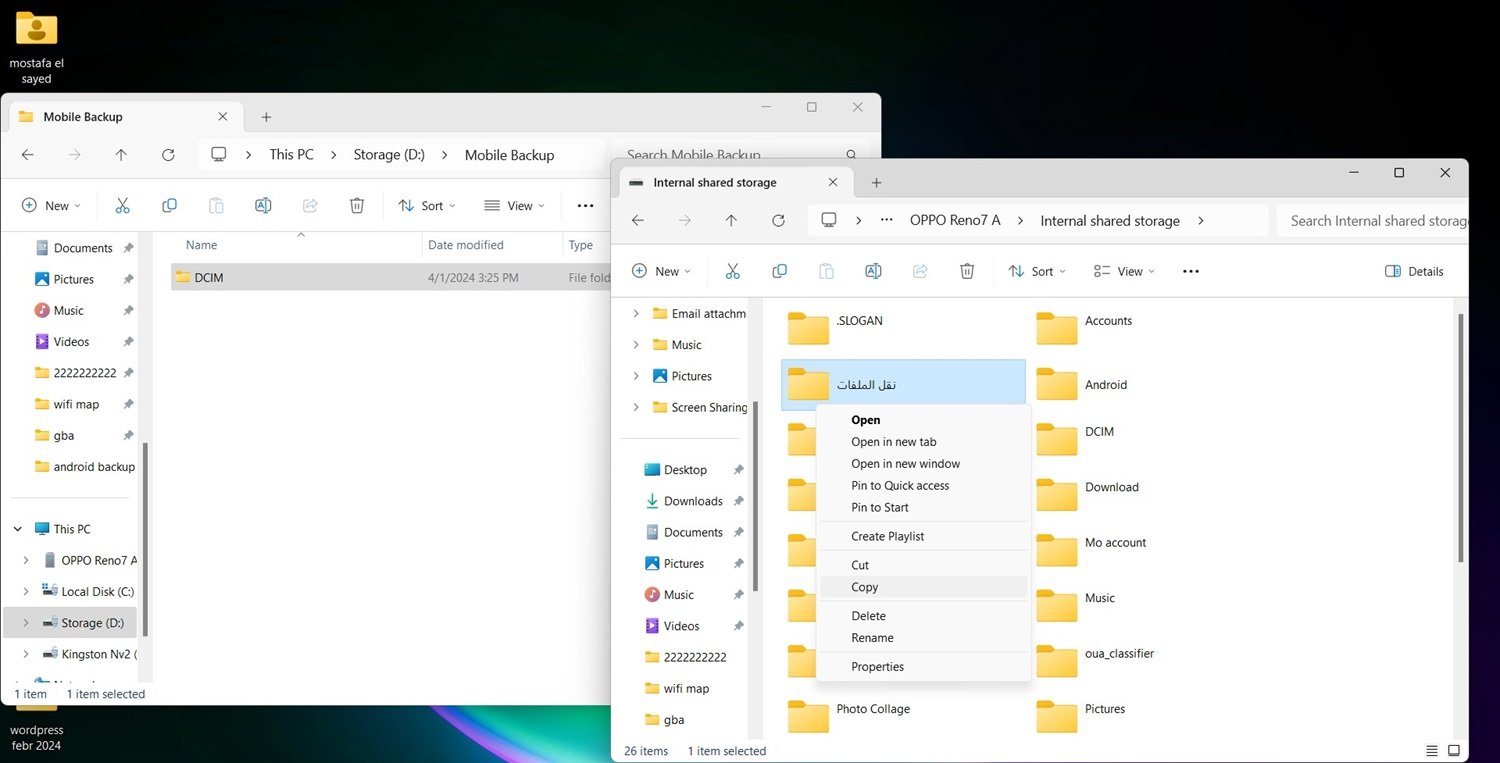Click Back arrow in Internal shared storage window
The image size is (1500, 763).
pos(638,221)
